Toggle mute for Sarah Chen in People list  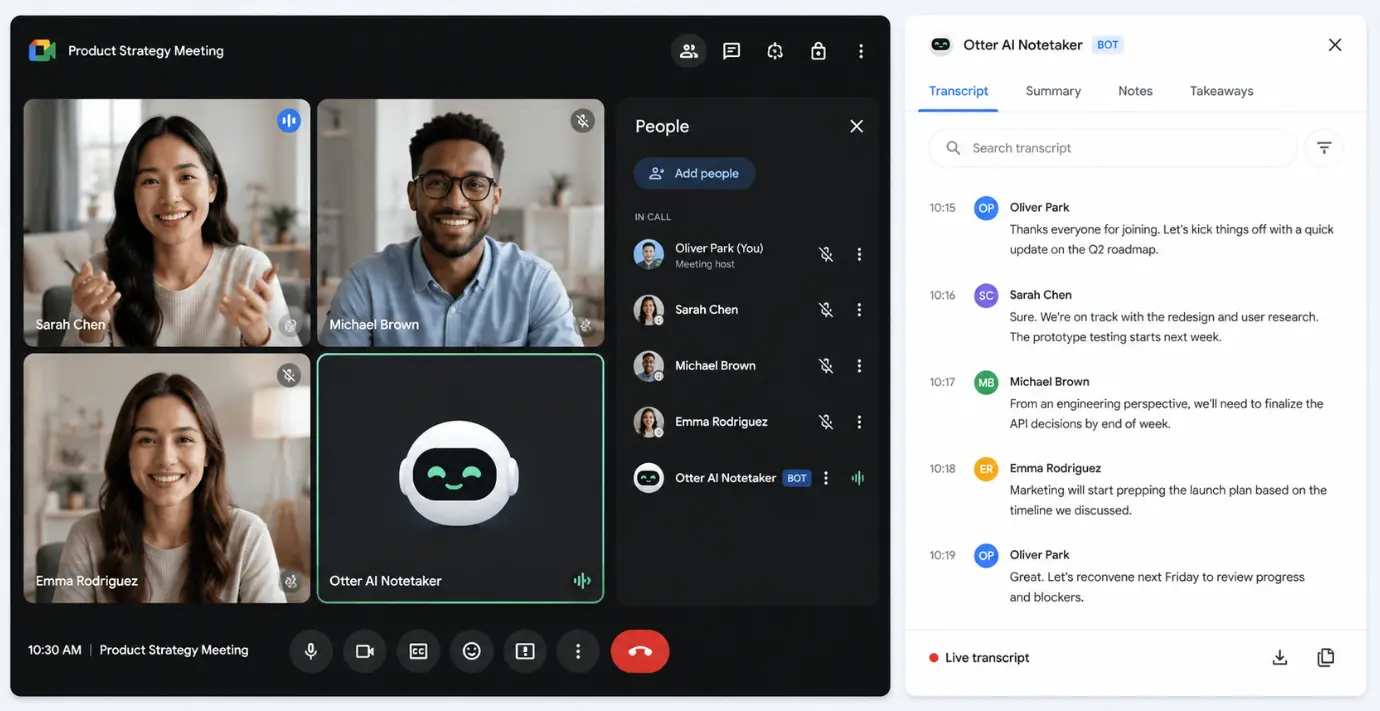(x=826, y=310)
